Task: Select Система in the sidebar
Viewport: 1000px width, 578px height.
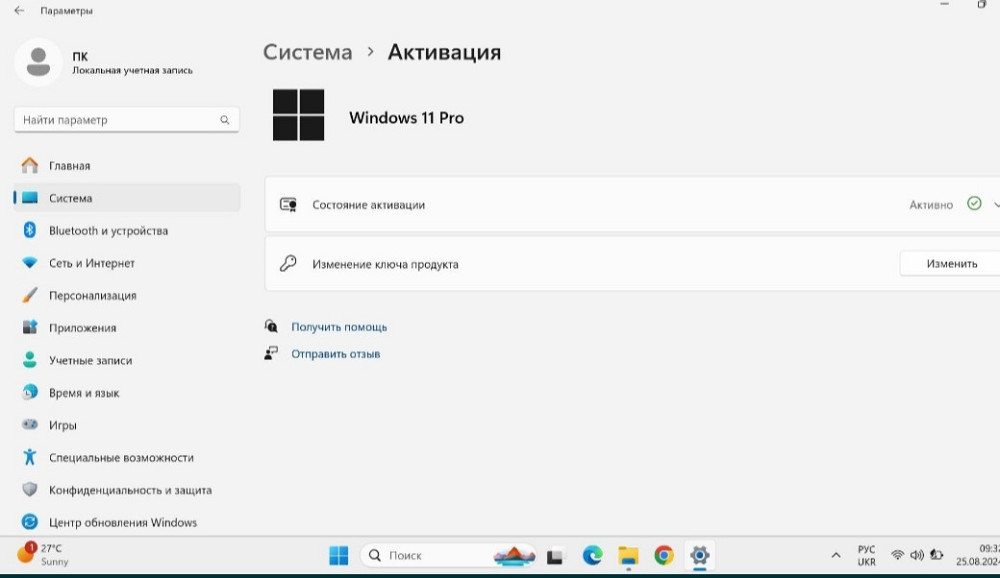Action: tap(29, 198)
